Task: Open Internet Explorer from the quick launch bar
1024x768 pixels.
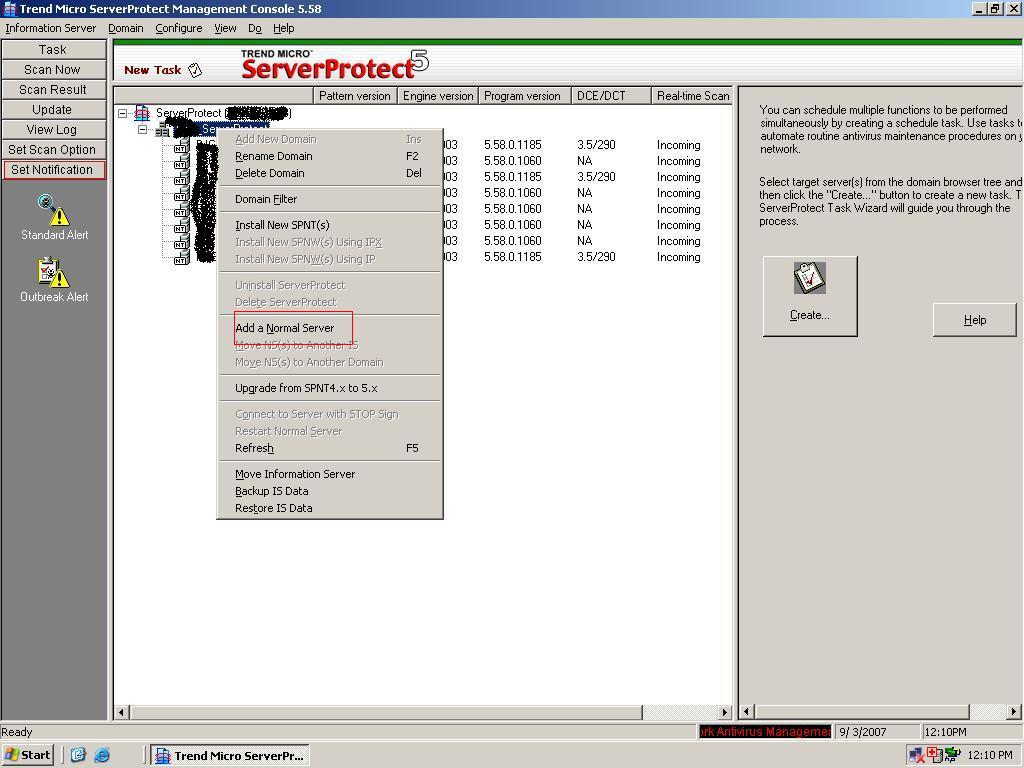Action: coord(103,755)
